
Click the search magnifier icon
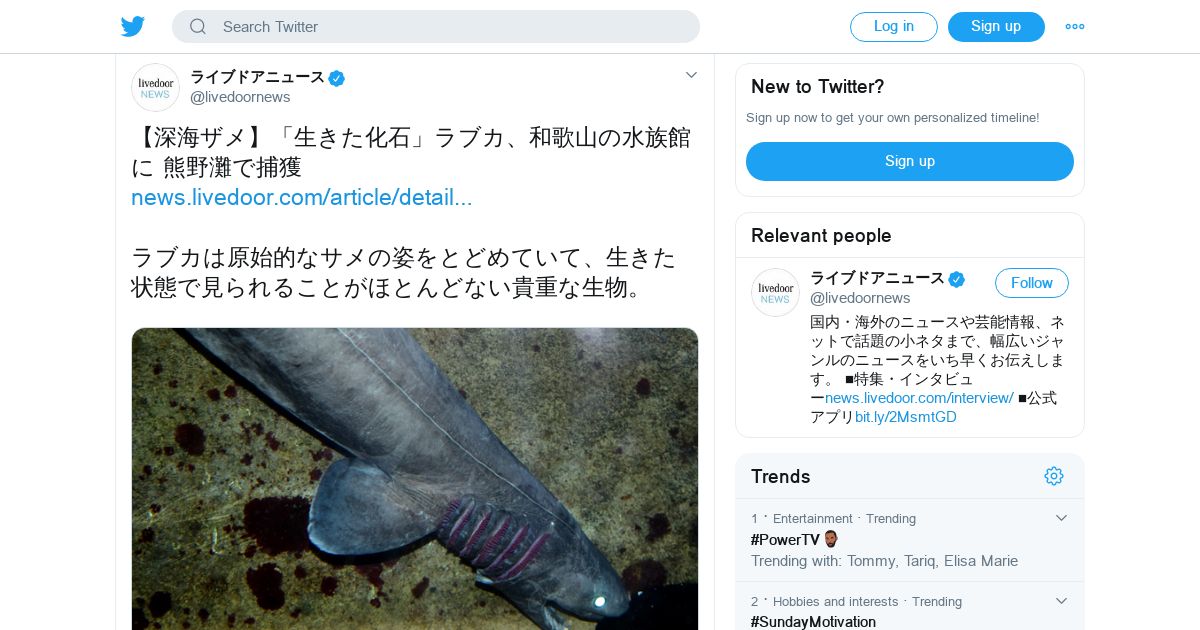point(198,27)
